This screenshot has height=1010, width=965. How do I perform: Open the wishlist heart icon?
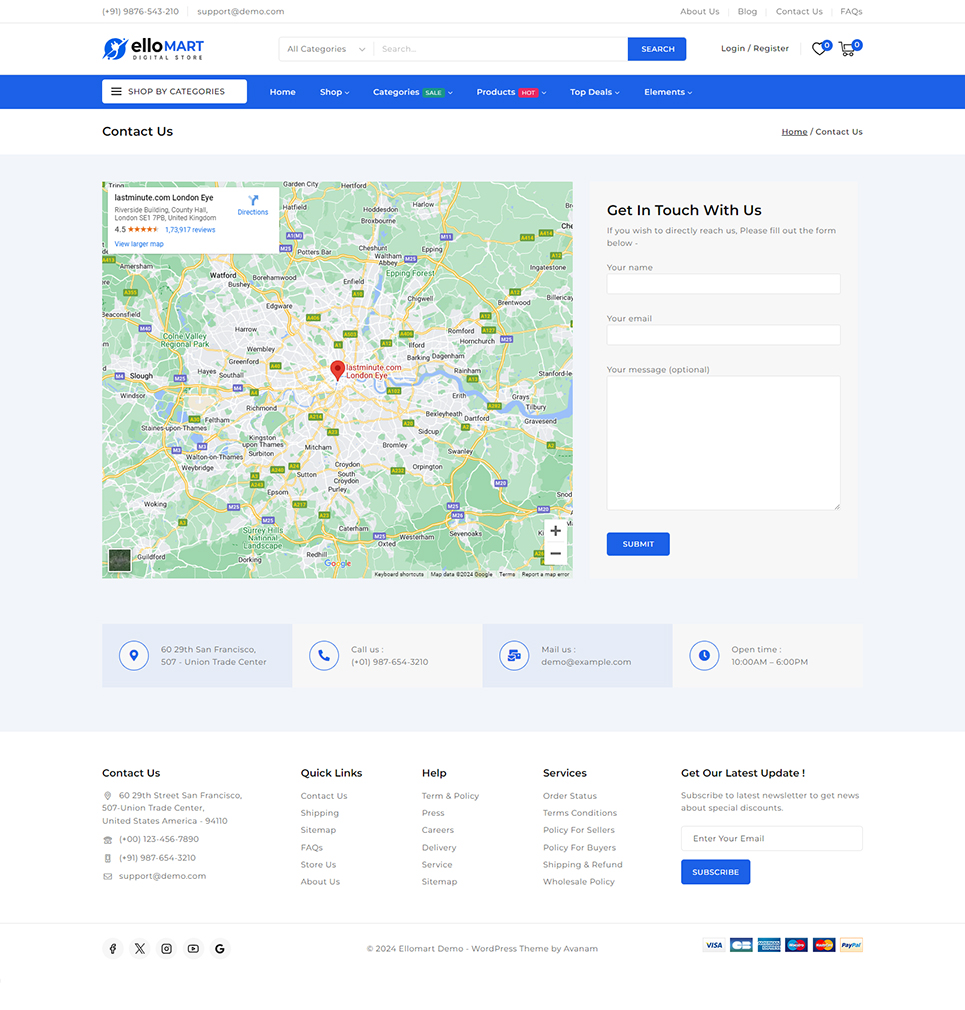(819, 49)
